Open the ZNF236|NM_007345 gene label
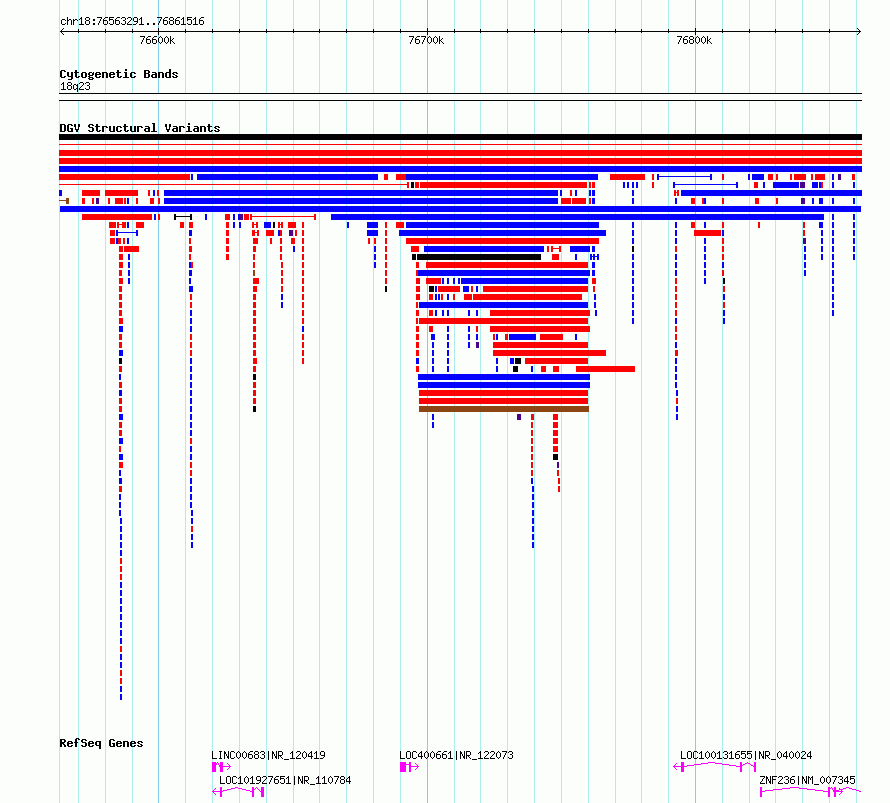The image size is (890, 803). 807,780
